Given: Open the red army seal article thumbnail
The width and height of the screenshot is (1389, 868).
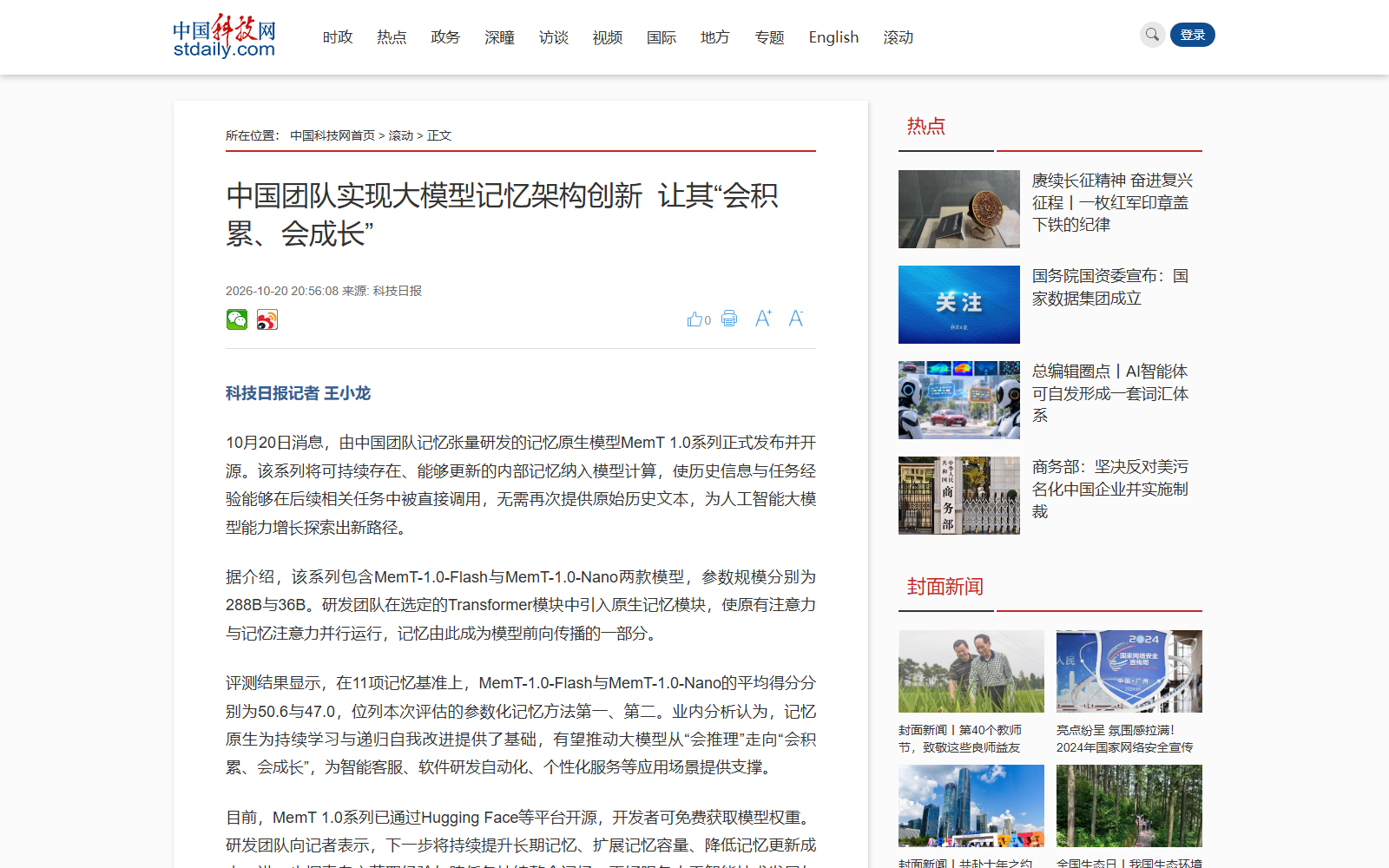Looking at the screenshot, I should 959,209.
